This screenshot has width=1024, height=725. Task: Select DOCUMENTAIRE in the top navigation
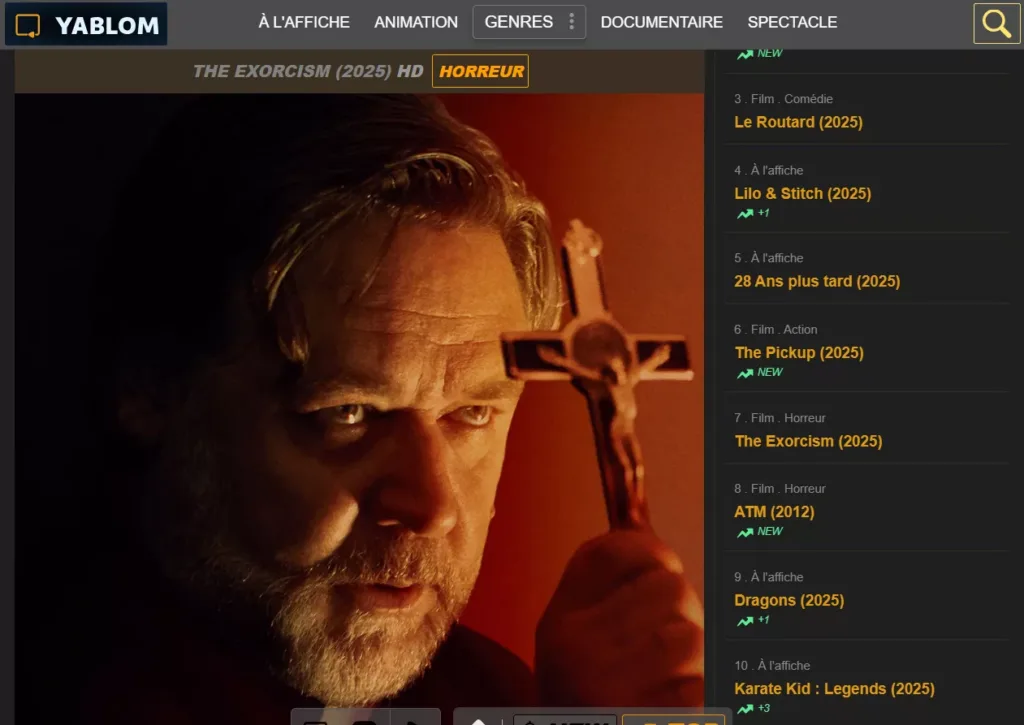pyautogui.click(x=661, y=22)
